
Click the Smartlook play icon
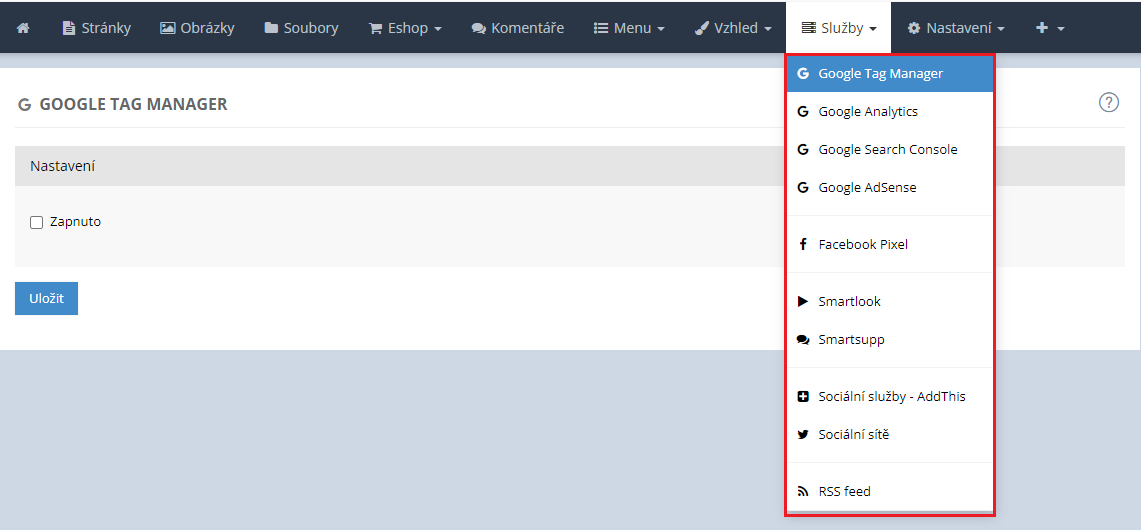[x=802, y=301]
